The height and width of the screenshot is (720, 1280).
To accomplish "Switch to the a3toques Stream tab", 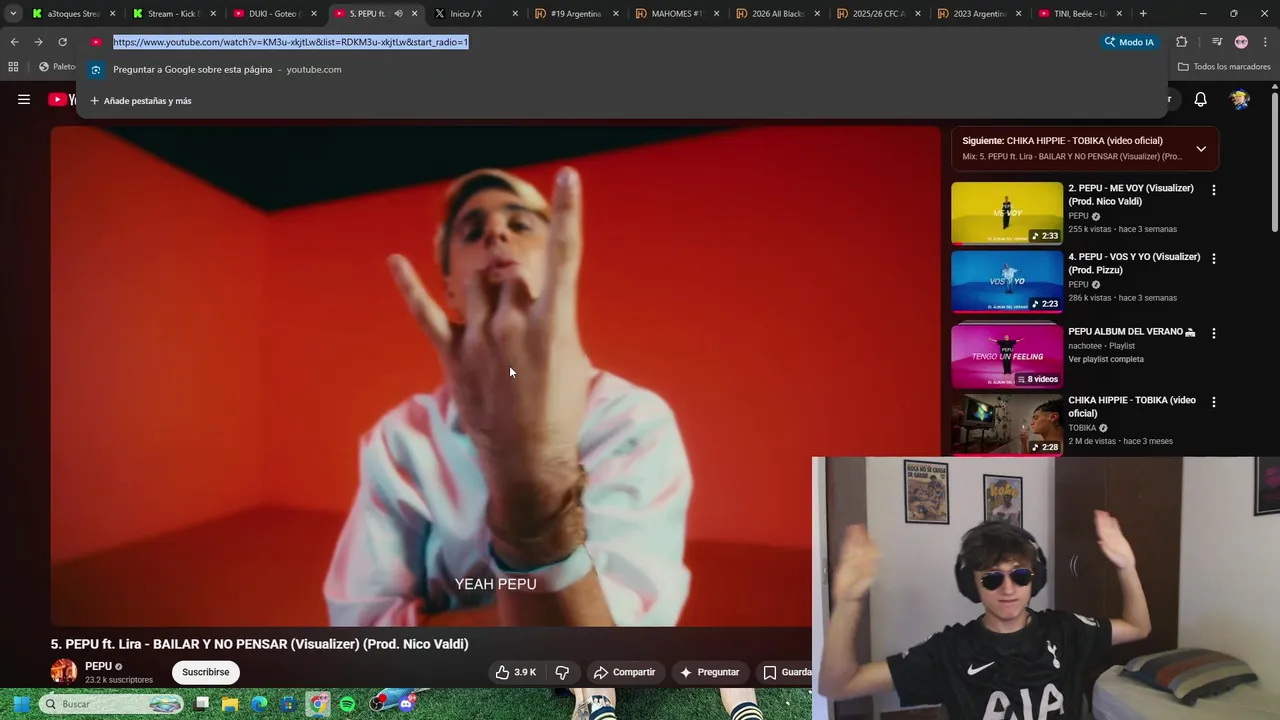I will pyautogui.click(x=73, y=14).
